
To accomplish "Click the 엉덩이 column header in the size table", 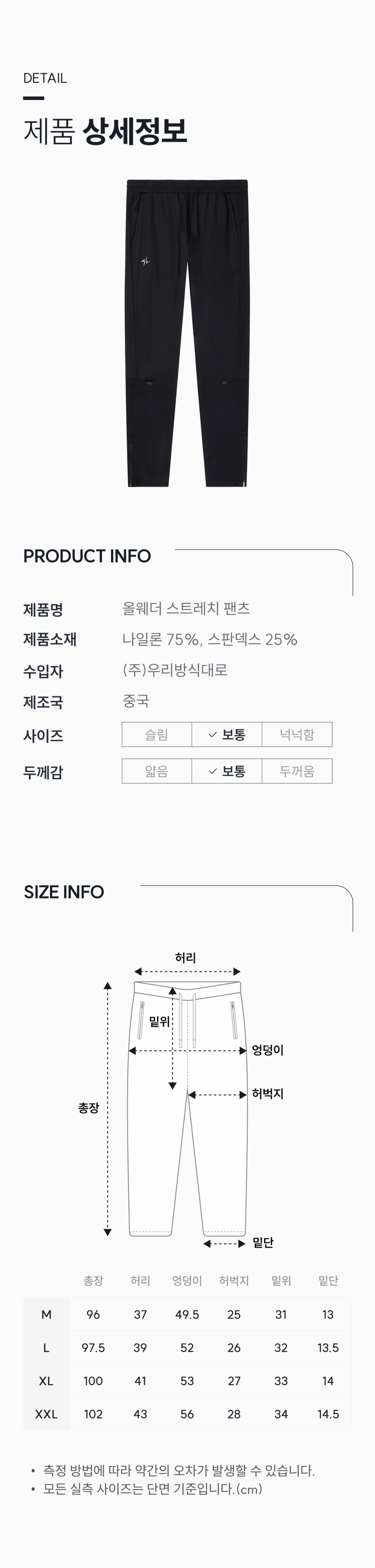I will pos(187,1281).
